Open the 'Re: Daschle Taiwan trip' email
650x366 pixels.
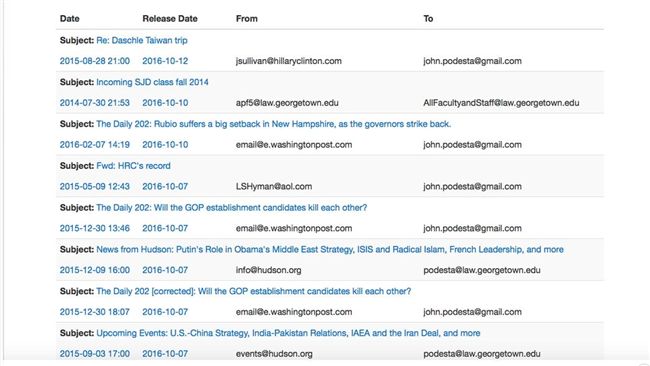tap(142, 40)
